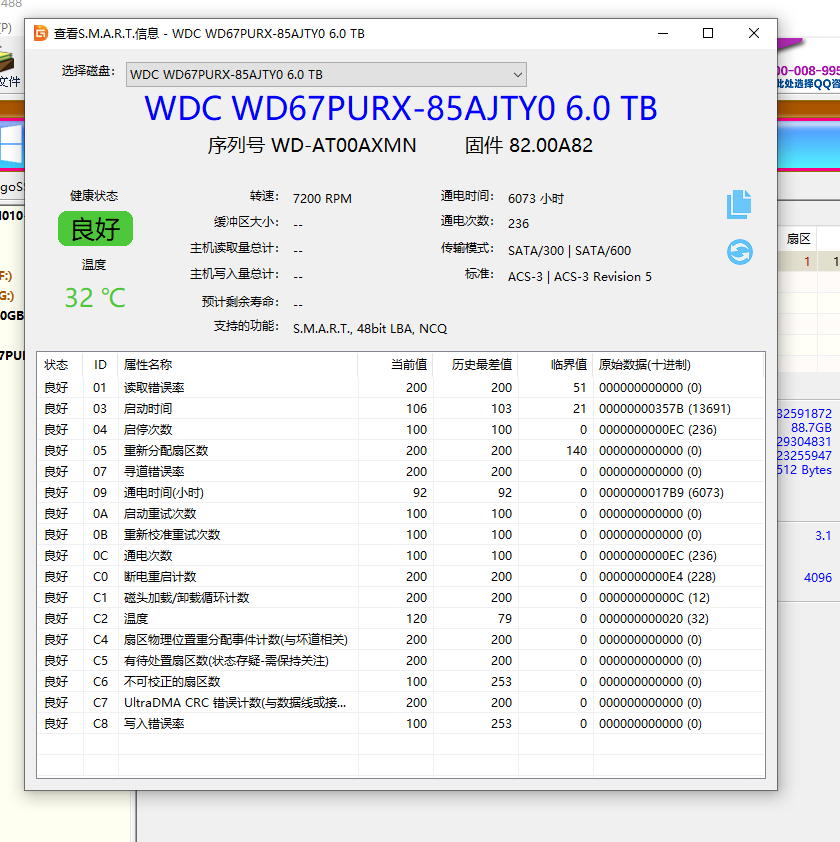Click the app icon in title bar

(41, 33)
